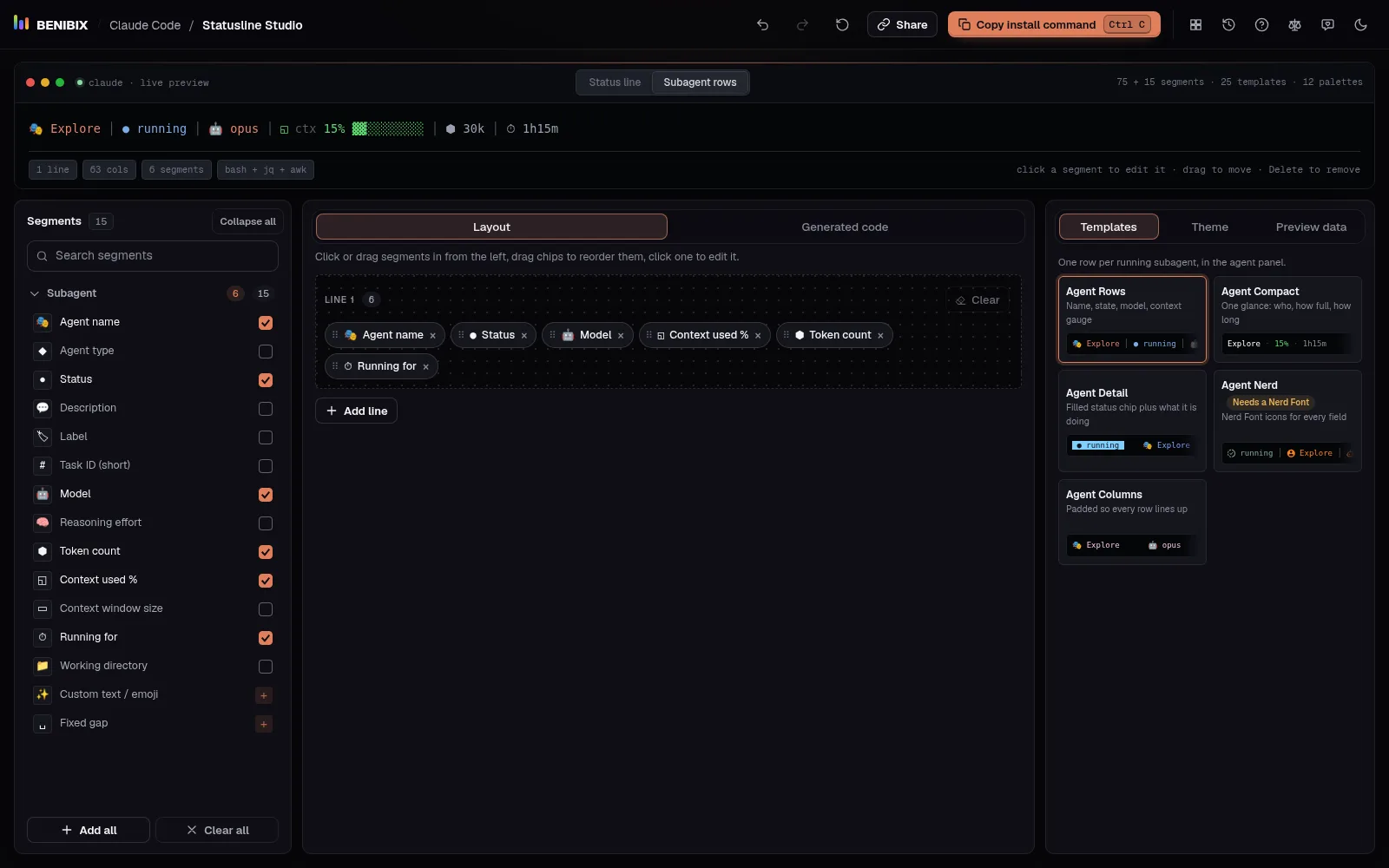Open the help question mark icon
This screenshot has width=1389, height=868.
[x=1261, y=25]
